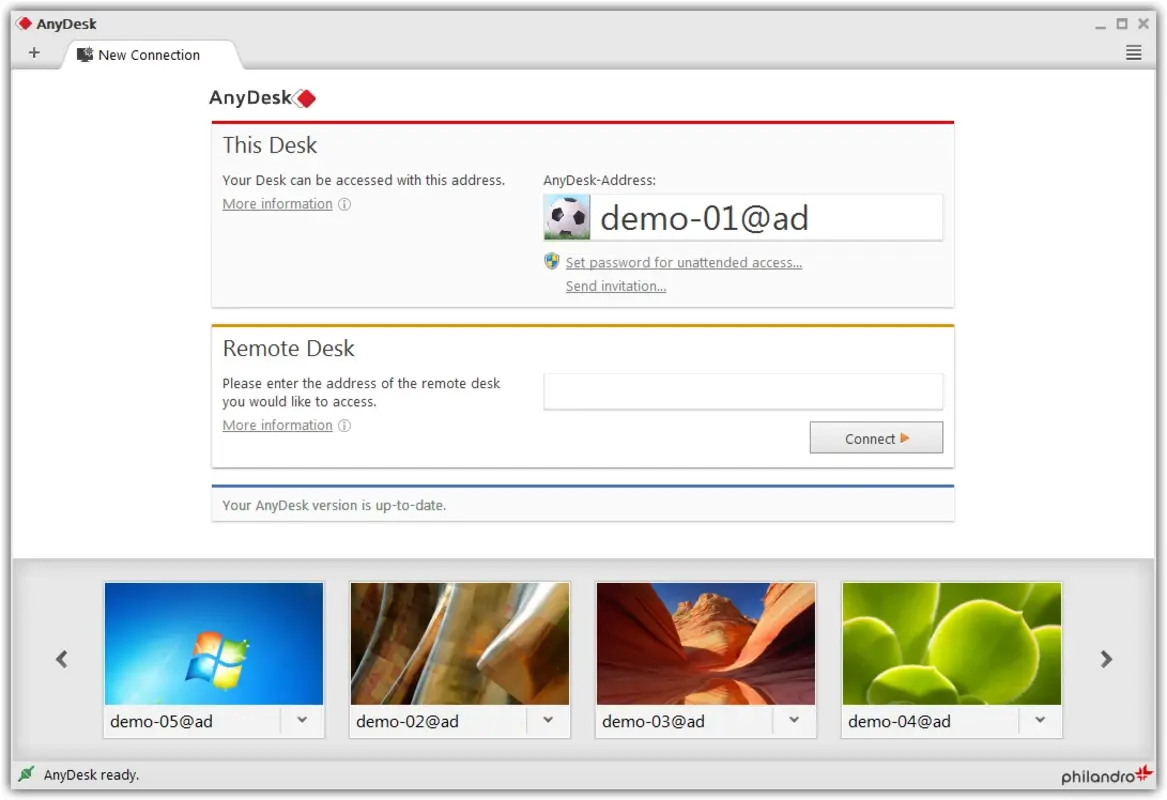
Task: Open More information under This Desk
Action: click(x=277, y=203)
